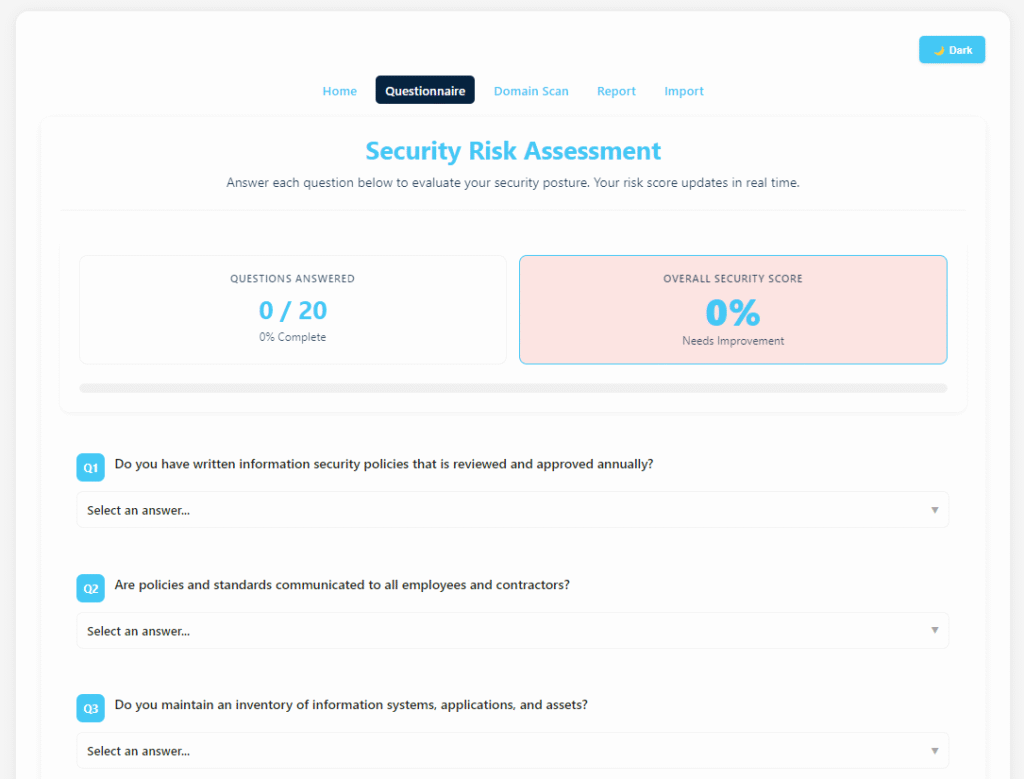View the Report tab
Viewport: 1024px width, 779px height.
[616, 90]
